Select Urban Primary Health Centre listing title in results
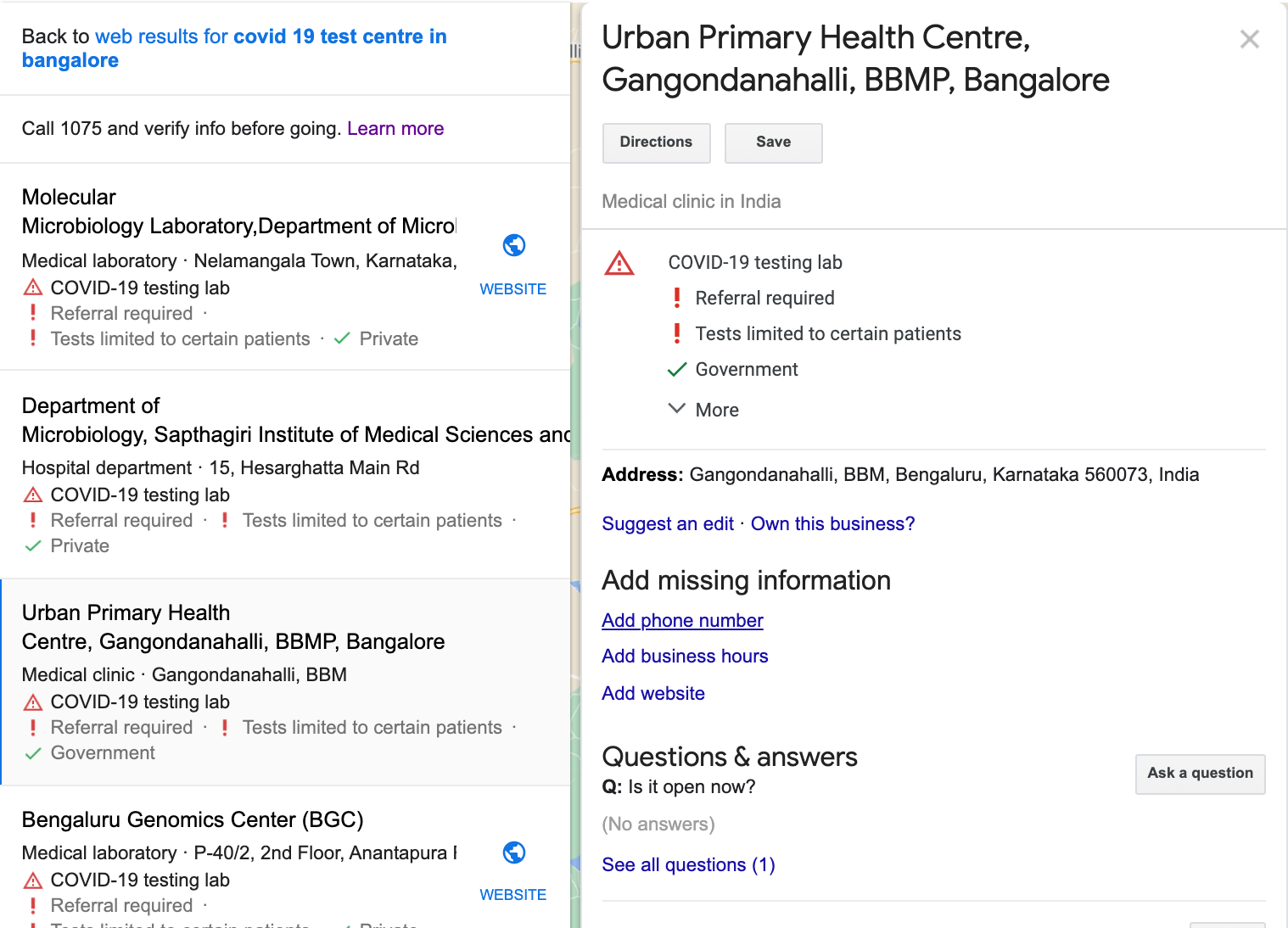Image resolution: width=1288 pixels, height=928 pixels. (x=233, y=627)
